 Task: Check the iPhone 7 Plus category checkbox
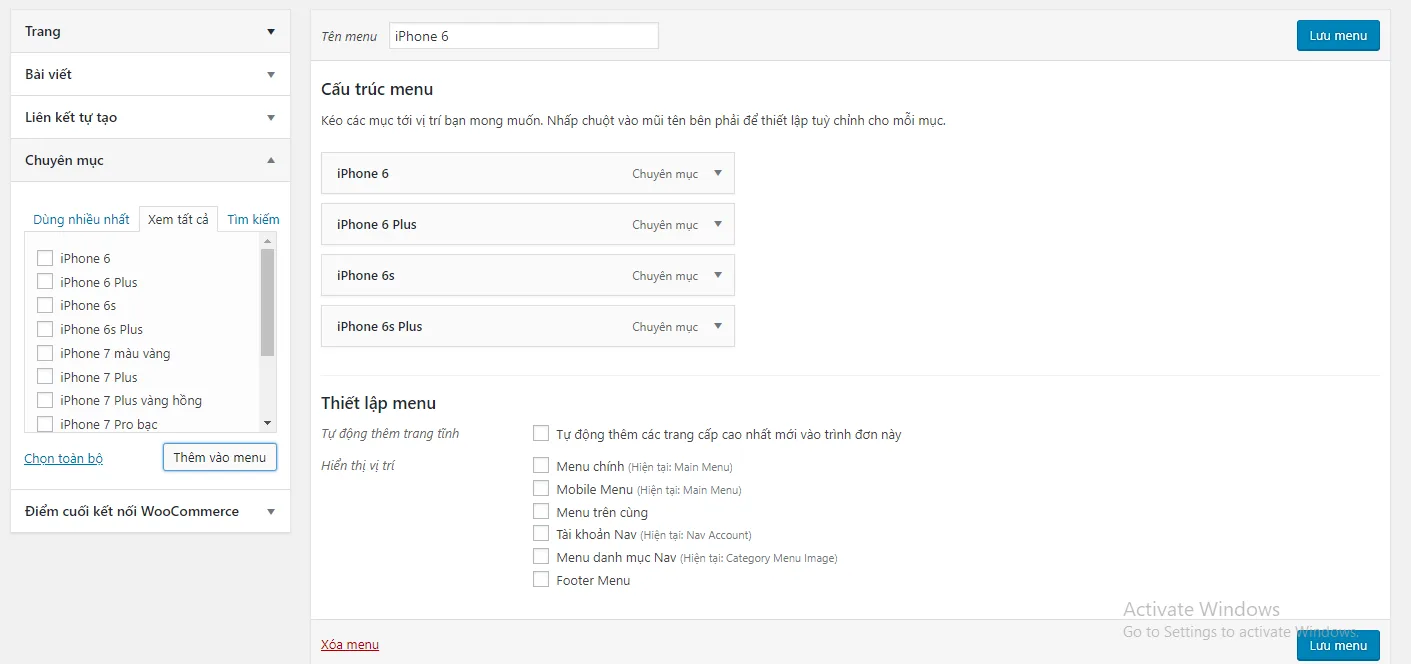click(x=44, y=377)
